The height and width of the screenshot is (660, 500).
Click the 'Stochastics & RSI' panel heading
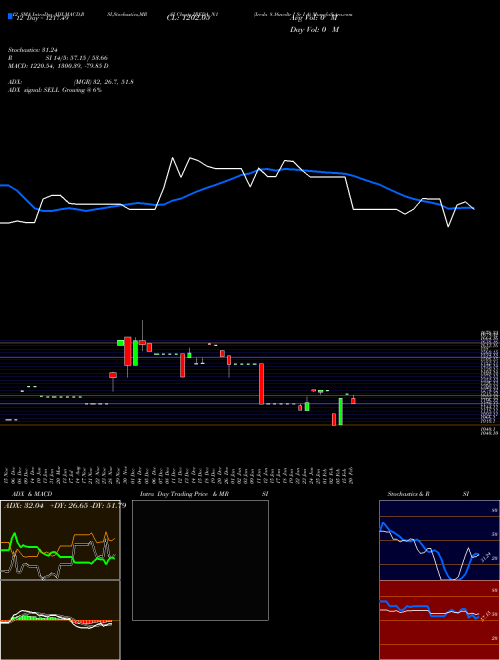click(428, 494)
